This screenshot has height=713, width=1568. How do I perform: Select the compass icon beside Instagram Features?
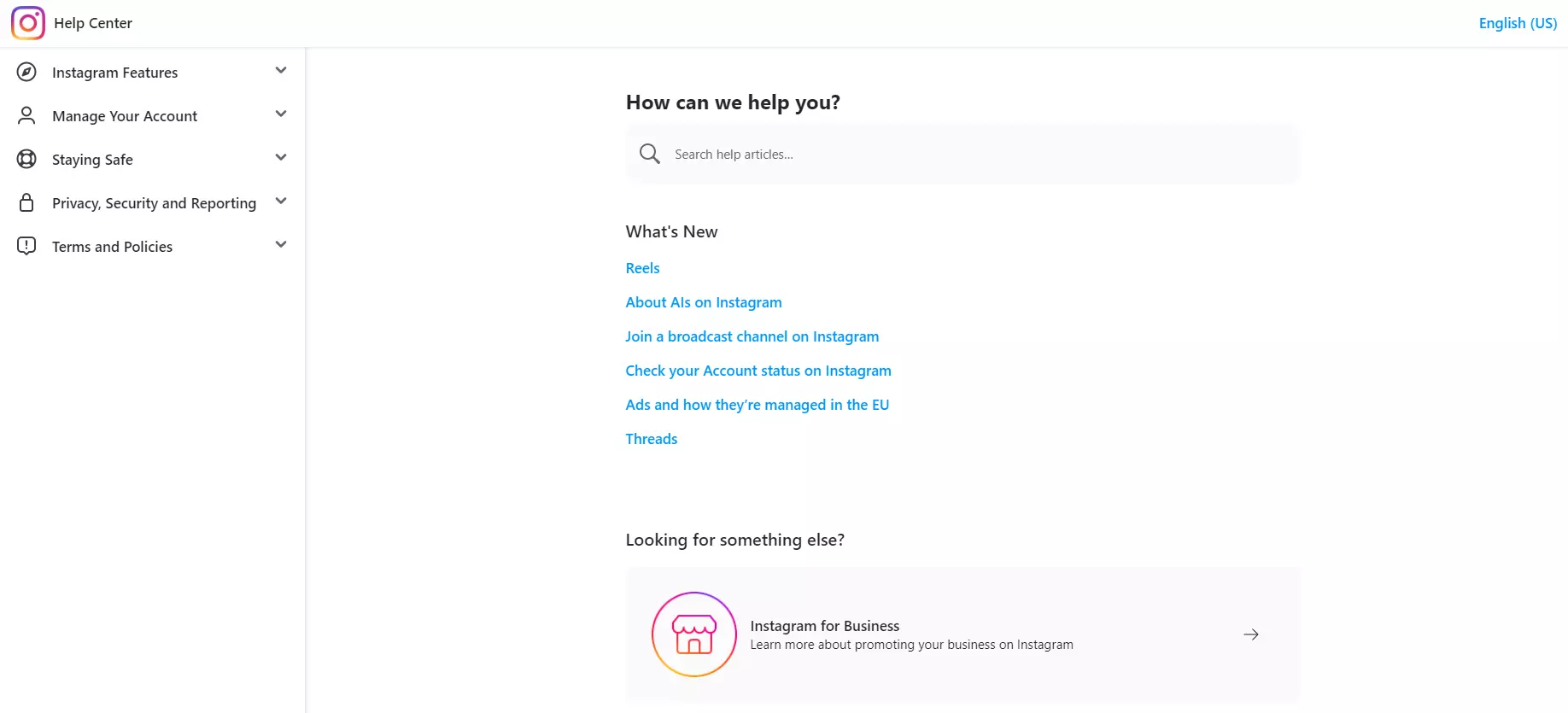(x=26, y=72)
